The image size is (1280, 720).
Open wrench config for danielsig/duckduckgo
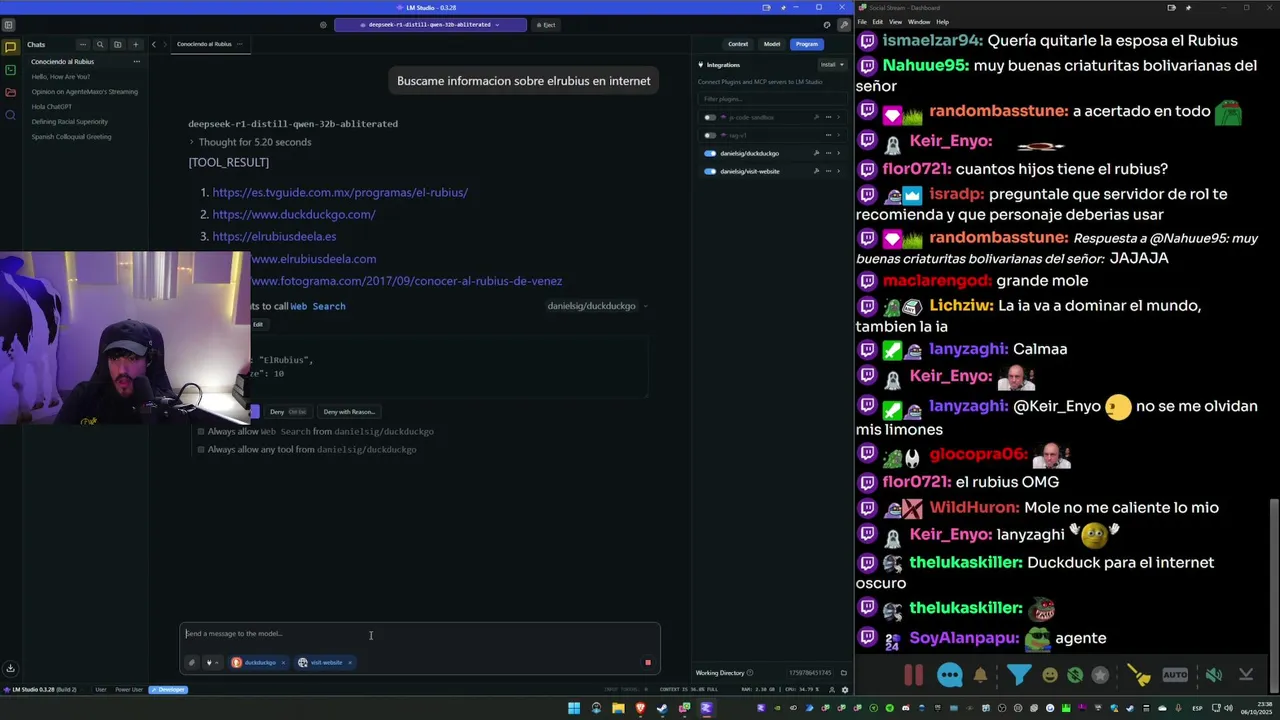[x=816, y=153]
